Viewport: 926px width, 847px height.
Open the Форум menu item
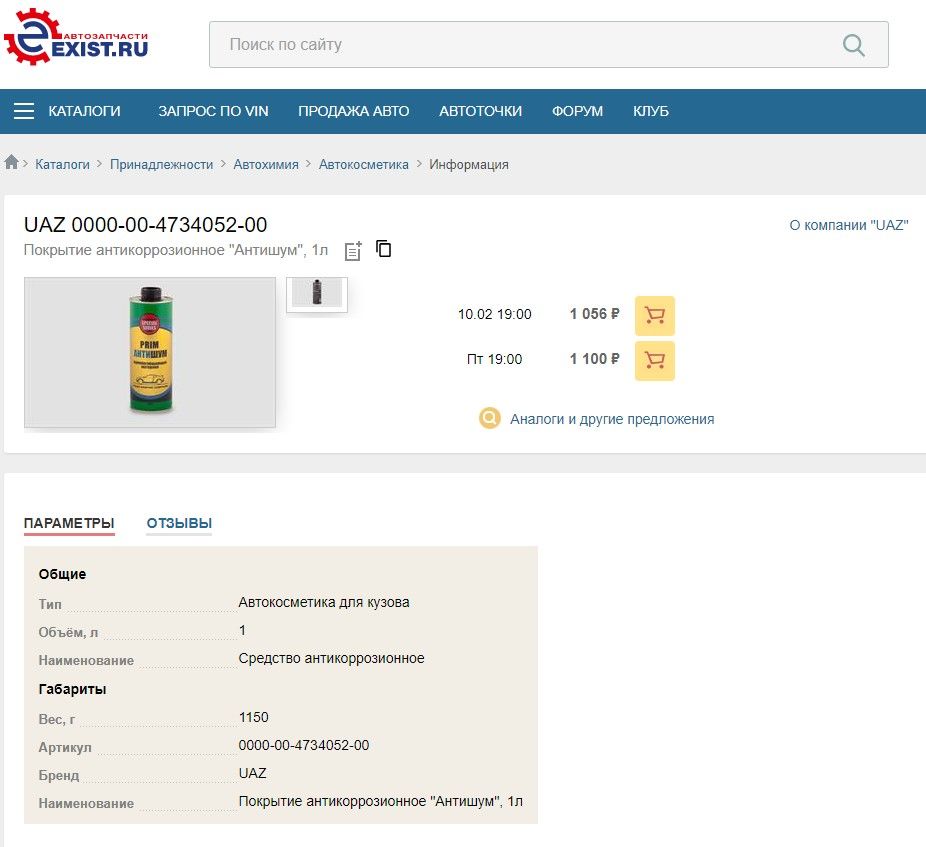click(577, 111)
